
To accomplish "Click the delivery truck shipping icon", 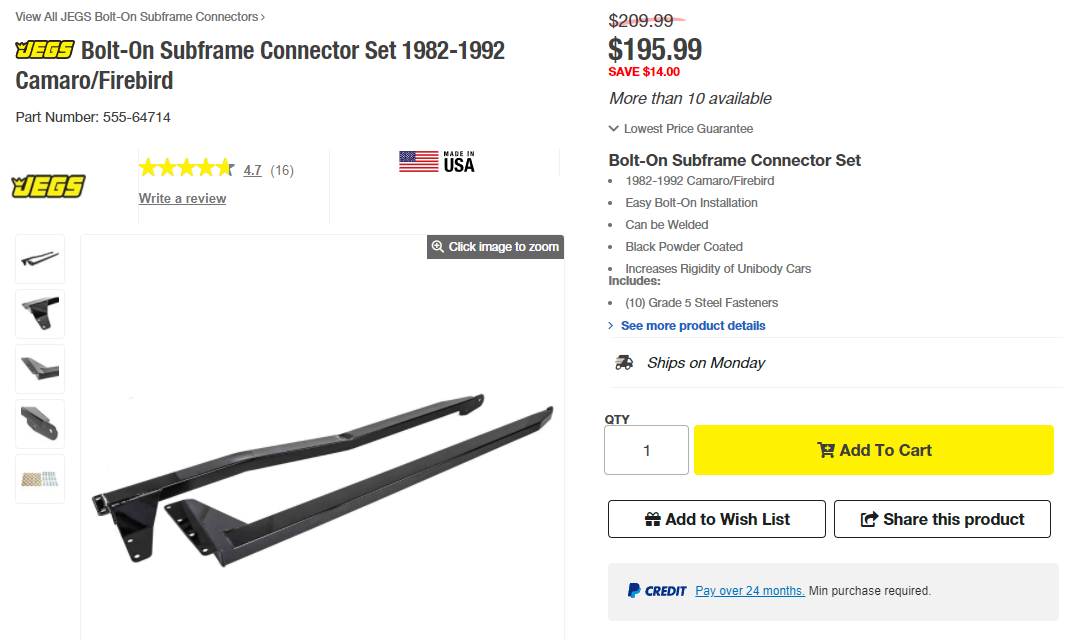I will (x=624, y=363).
